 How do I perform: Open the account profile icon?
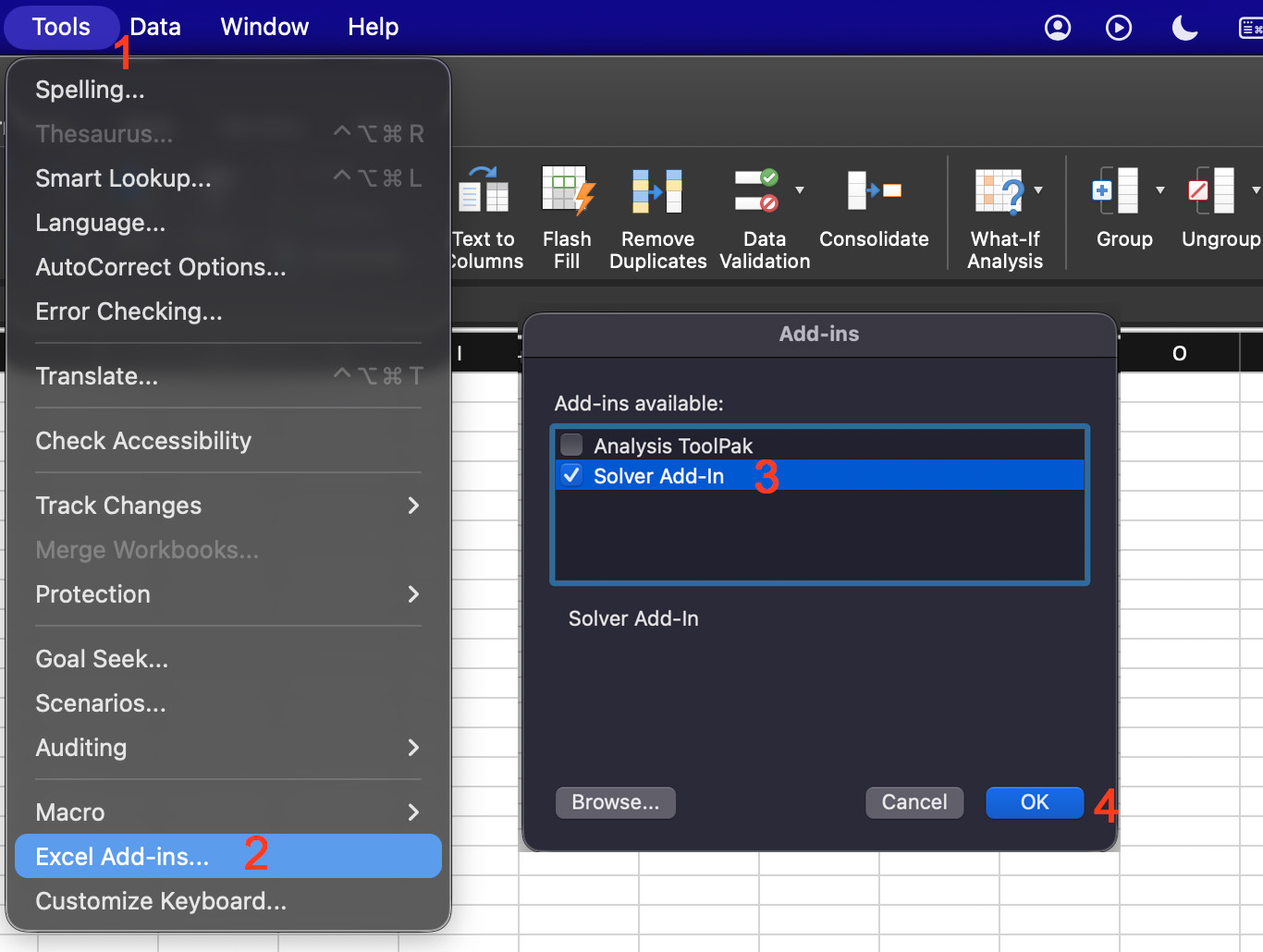1057,28
